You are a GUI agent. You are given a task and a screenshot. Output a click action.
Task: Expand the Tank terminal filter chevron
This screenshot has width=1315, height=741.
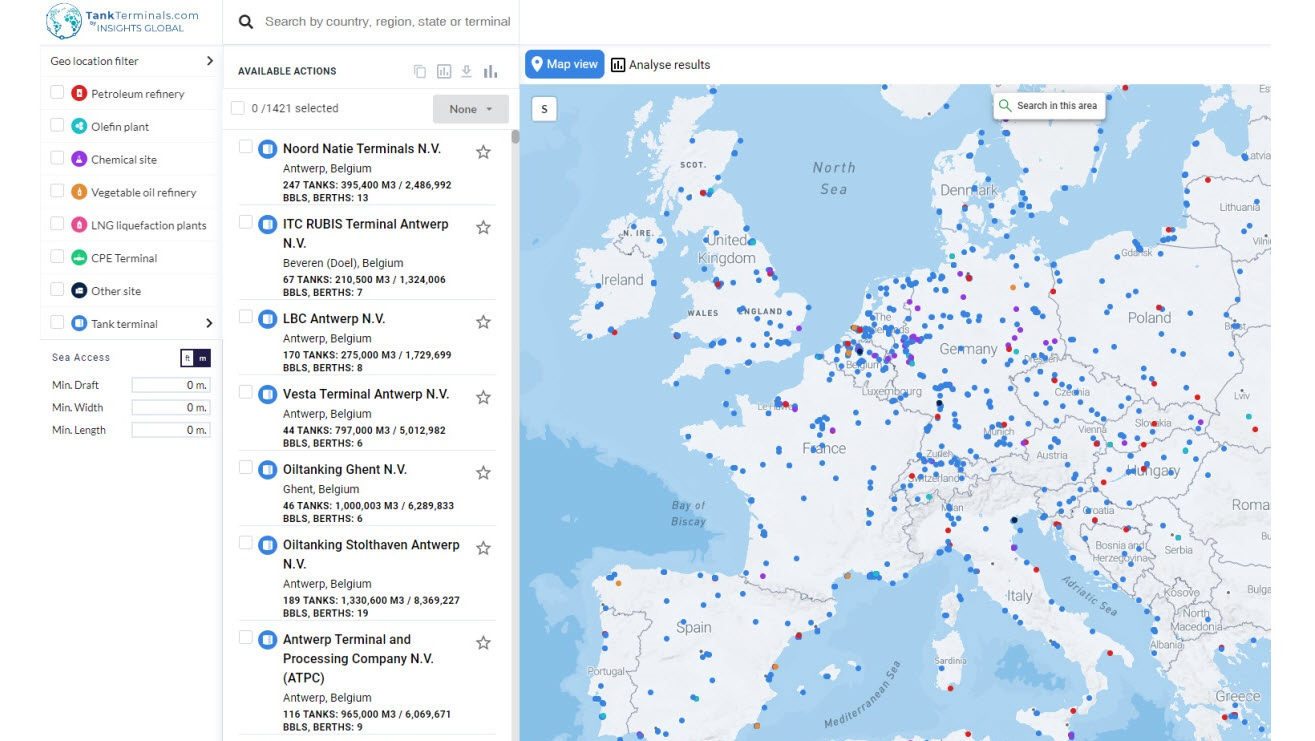tap(209, 323)
